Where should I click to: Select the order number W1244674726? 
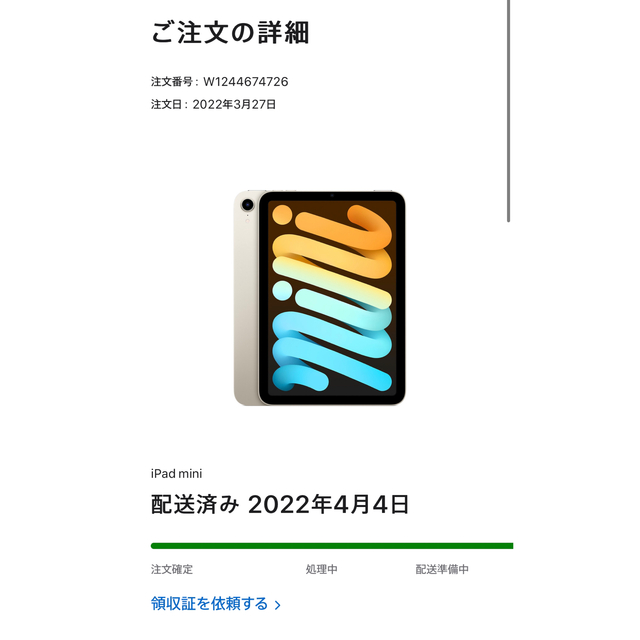click(x=246, y=82)
